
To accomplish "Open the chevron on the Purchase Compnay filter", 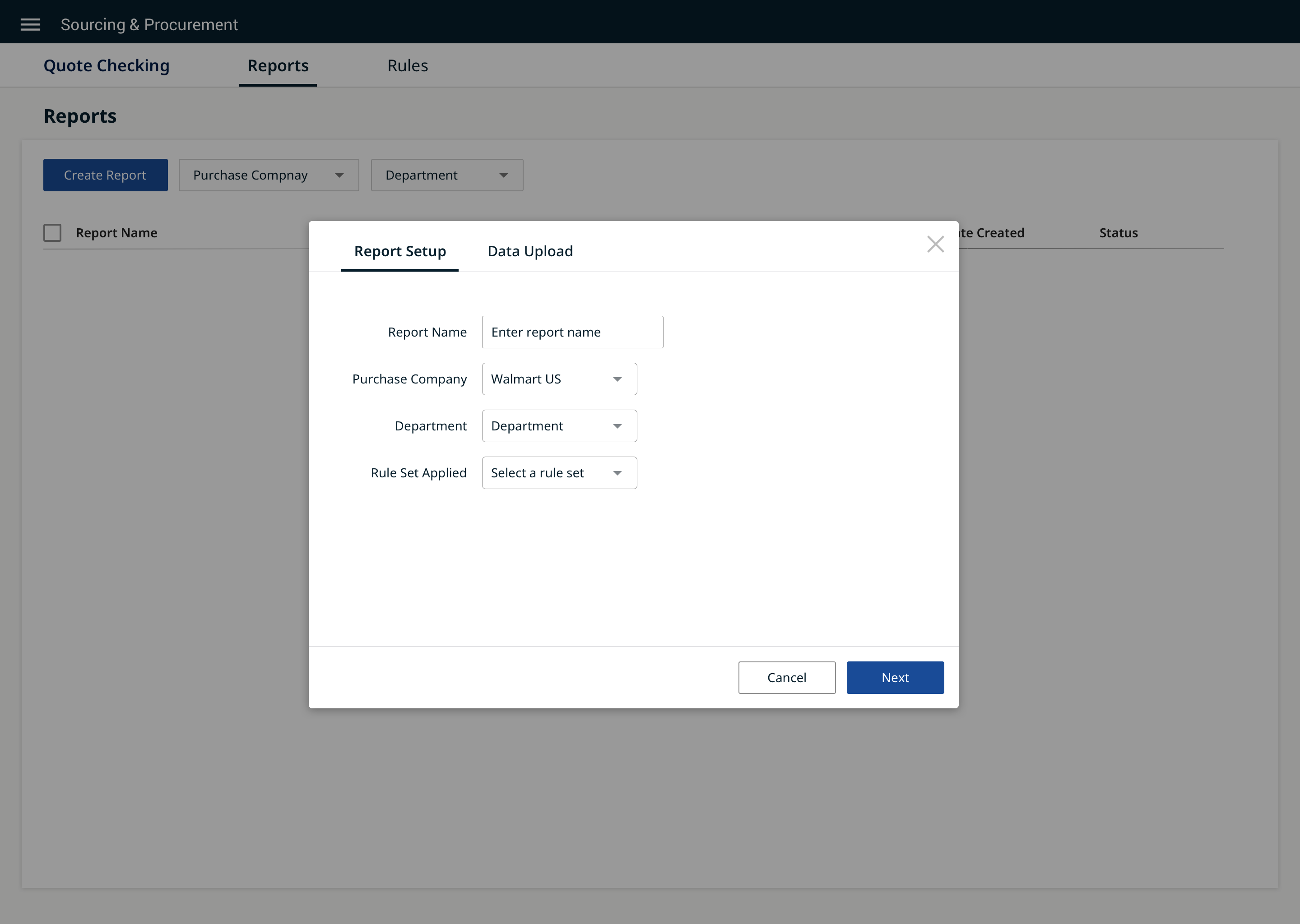I will pyautogui.click(x=340, y=175).
